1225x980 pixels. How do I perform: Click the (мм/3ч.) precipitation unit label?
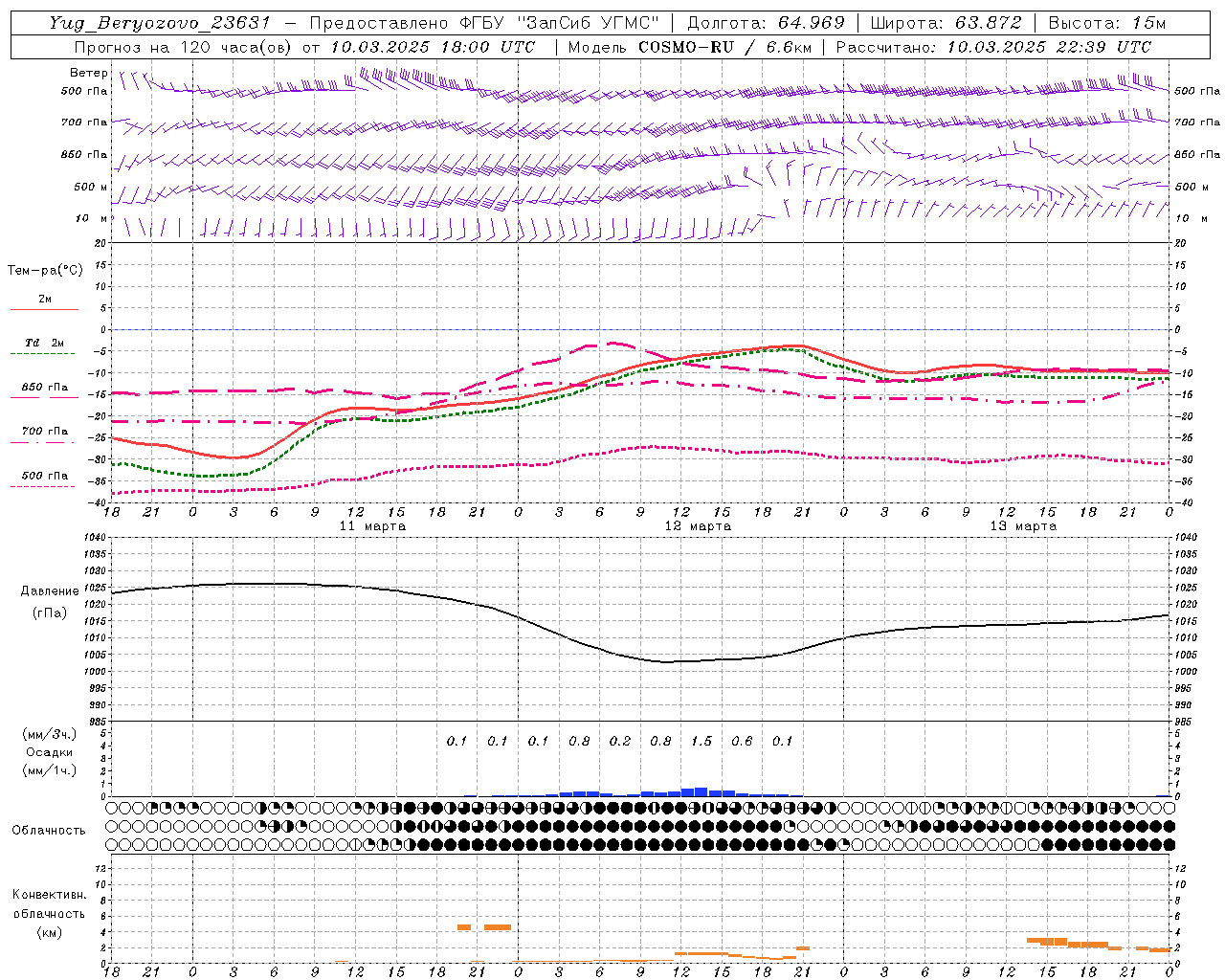(x=50, y=735)
